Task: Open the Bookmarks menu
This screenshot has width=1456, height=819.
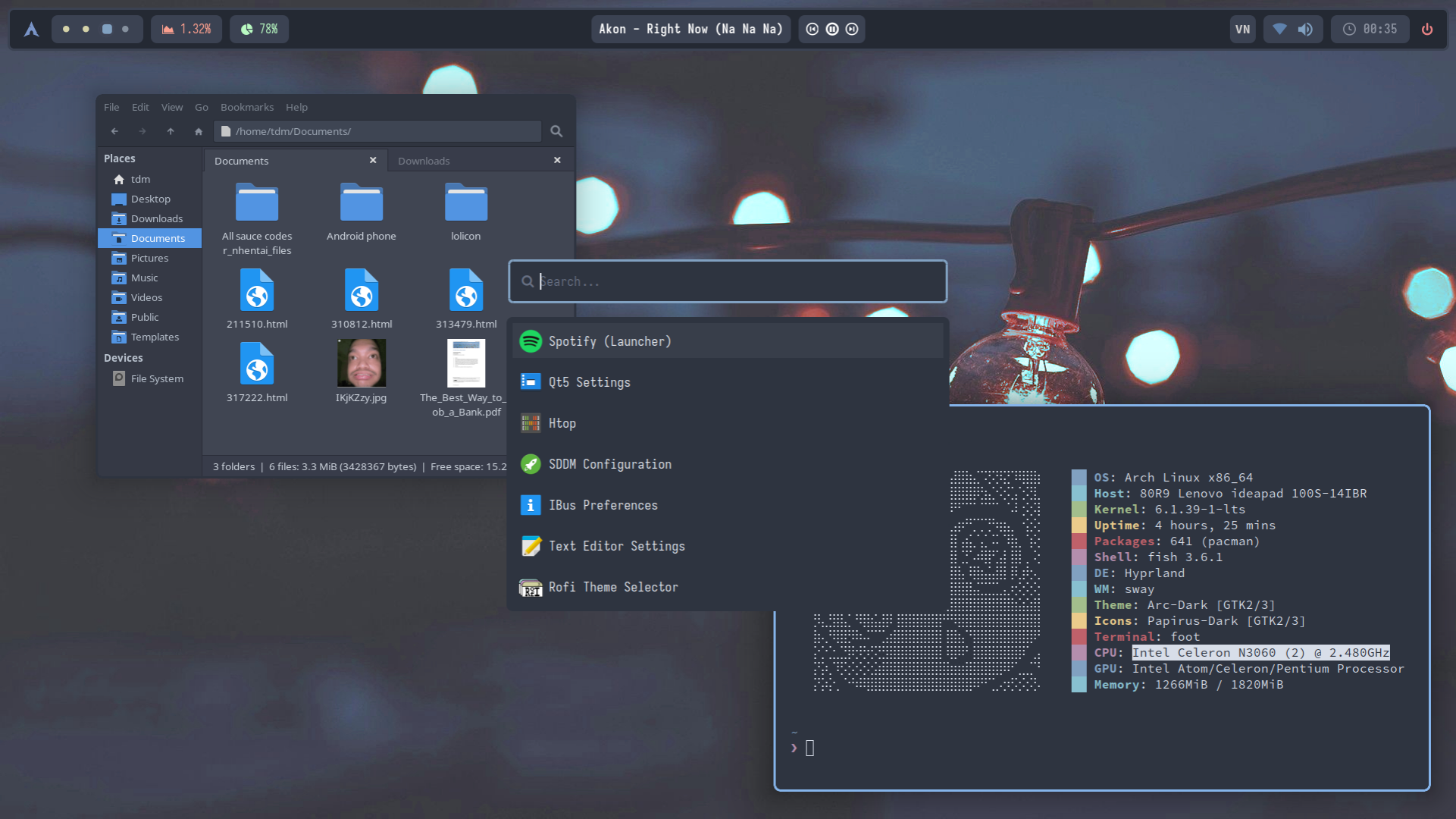Action: click(x=246, y=107)
